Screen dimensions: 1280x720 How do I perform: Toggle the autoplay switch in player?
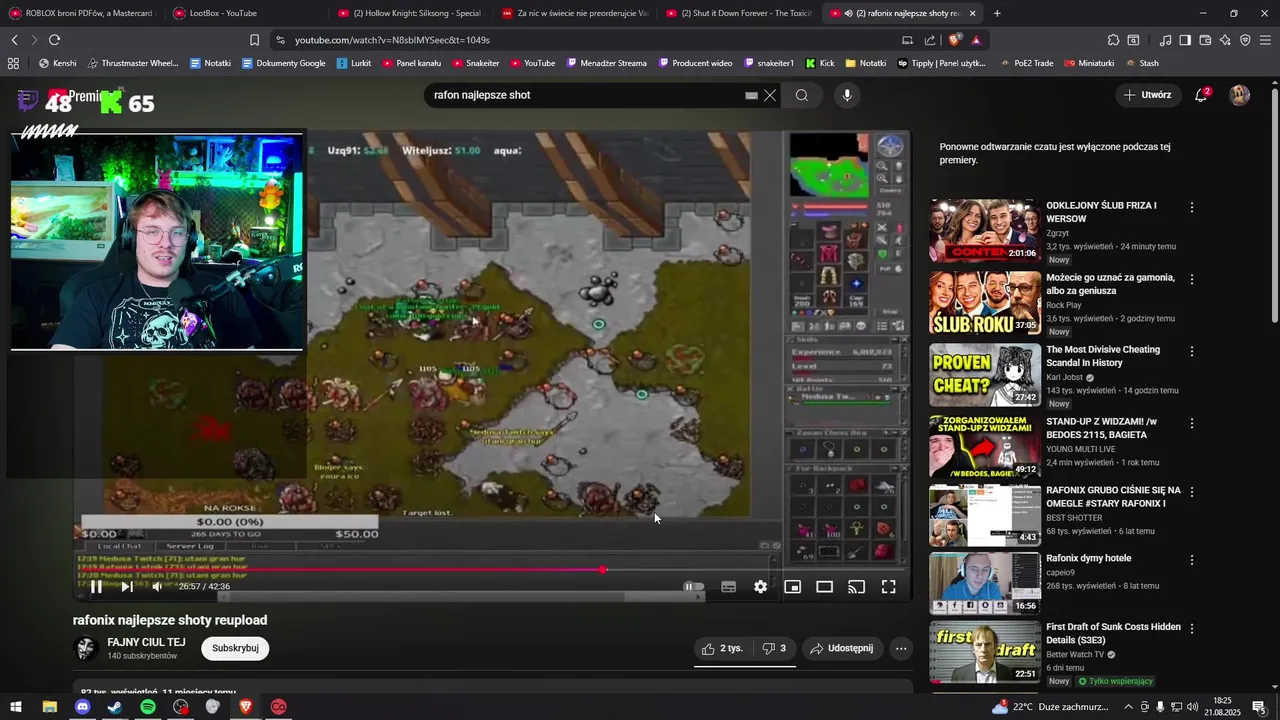(694, 587)
